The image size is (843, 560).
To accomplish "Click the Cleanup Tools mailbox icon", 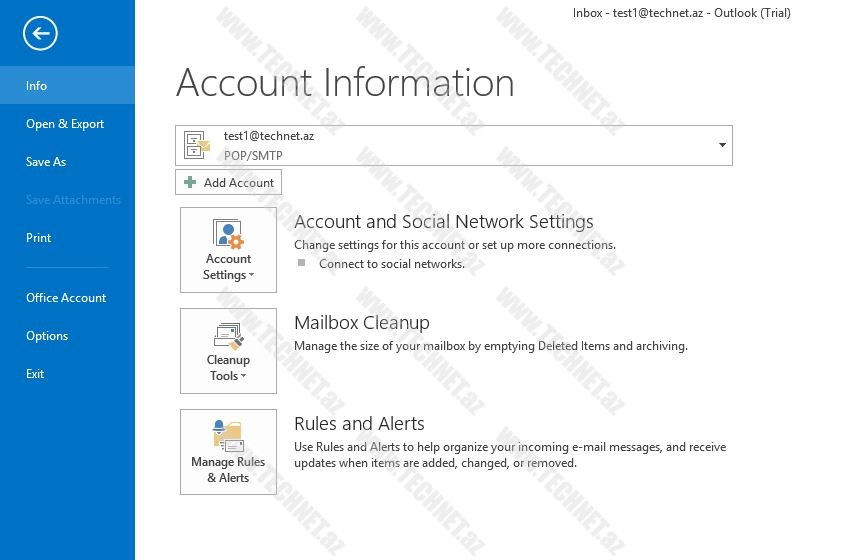I will coord(229,335).
